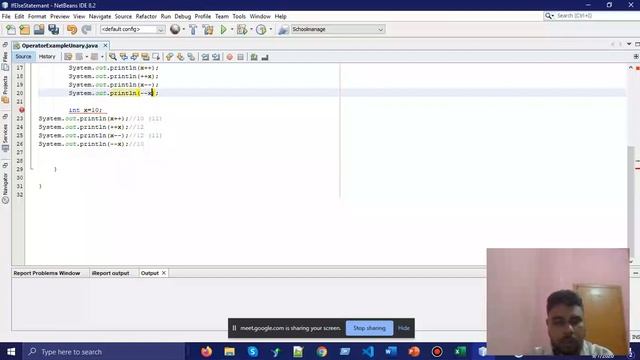
Task: Switch to the History editor view
Action: point(47,57)
